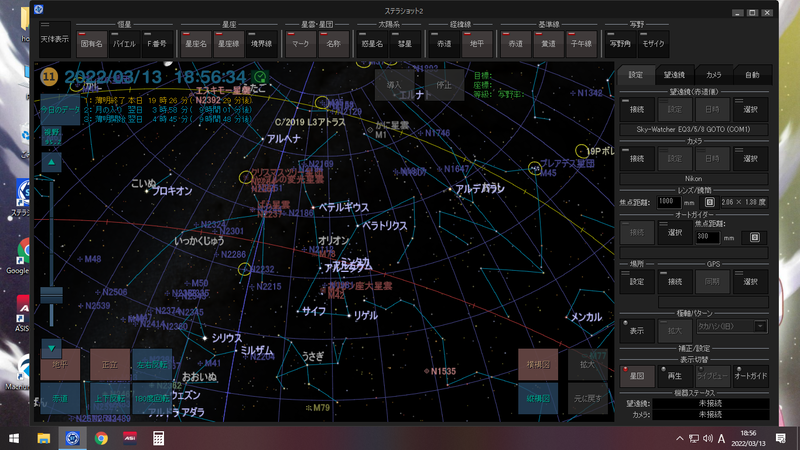800x450 pixels.
Task: Click the lens 焦点距離 1000 mm field
Action: tap(668, 202)
